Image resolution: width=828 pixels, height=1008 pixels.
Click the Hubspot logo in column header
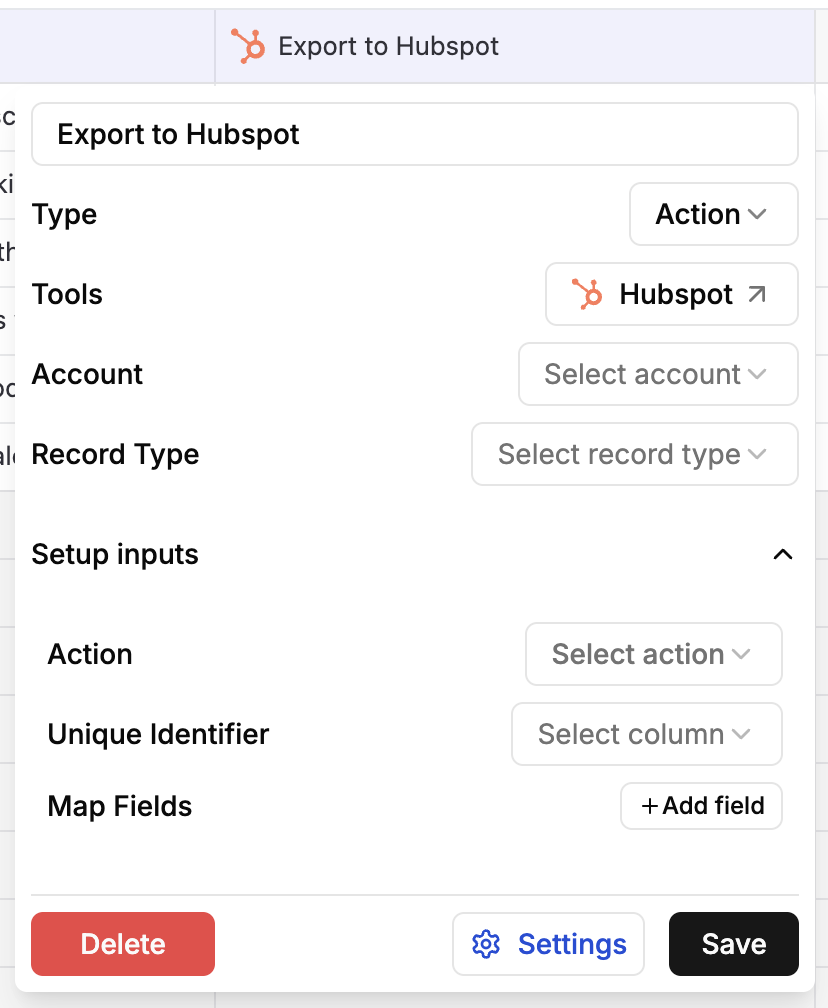point(248,46)
